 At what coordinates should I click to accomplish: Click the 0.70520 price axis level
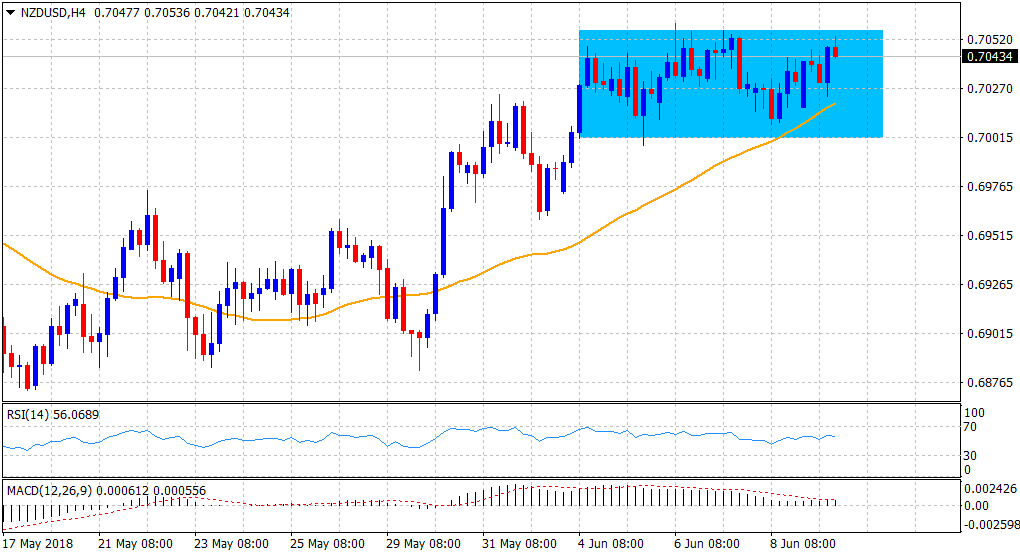click(x=988, y=39)
